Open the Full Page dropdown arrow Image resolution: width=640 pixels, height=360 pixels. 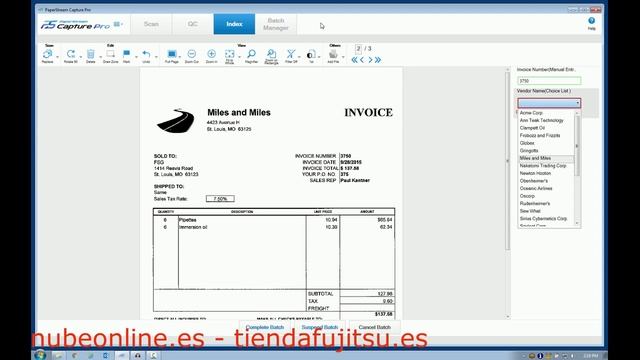[x=180, y=56]
